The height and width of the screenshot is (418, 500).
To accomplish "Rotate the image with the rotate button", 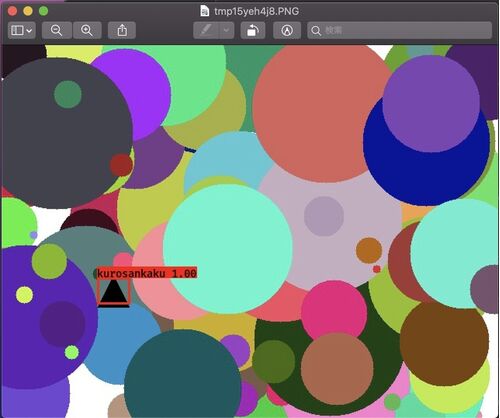I will pos(253,30).
